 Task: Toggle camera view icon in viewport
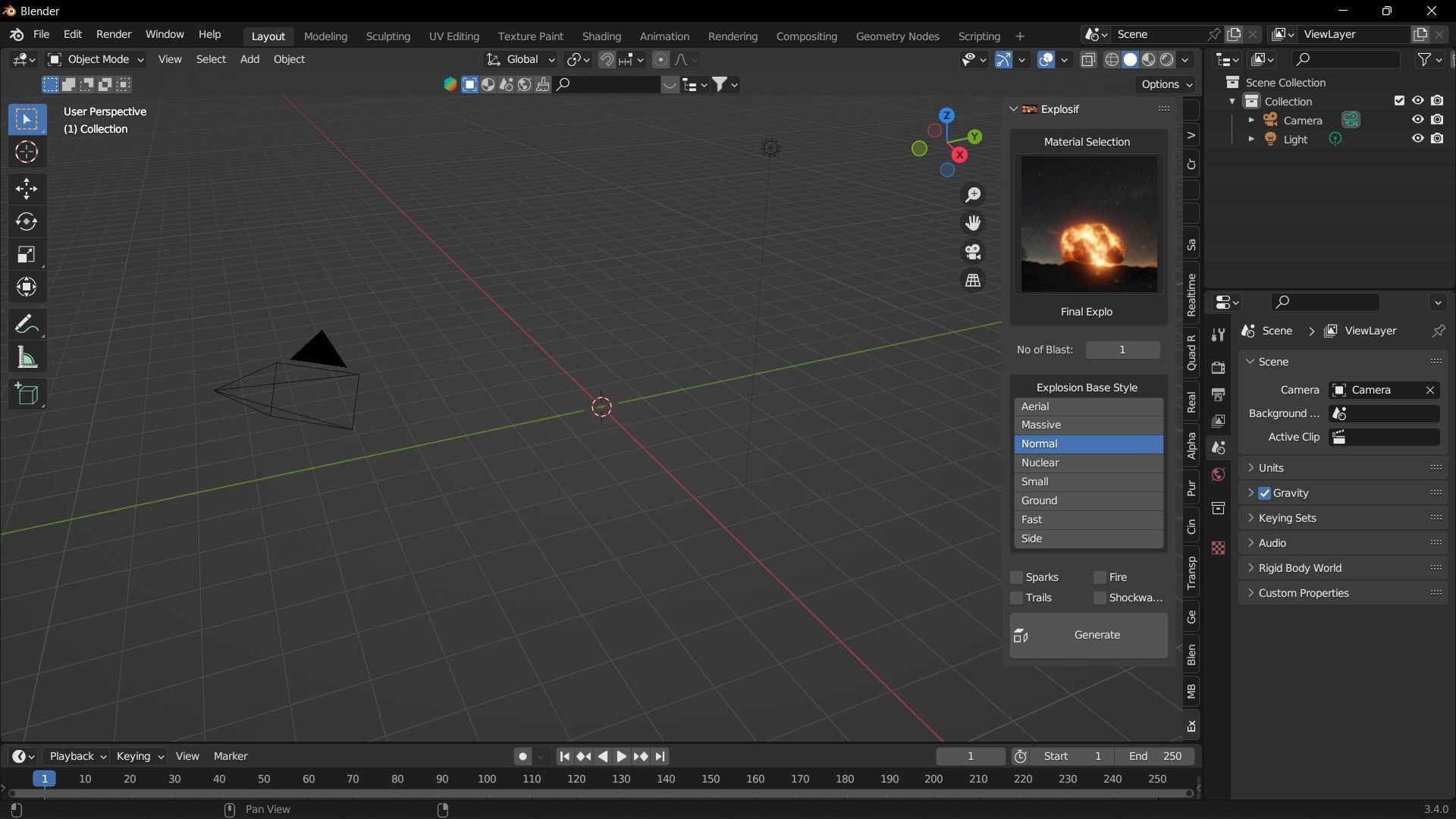click(x=973, y=252)
